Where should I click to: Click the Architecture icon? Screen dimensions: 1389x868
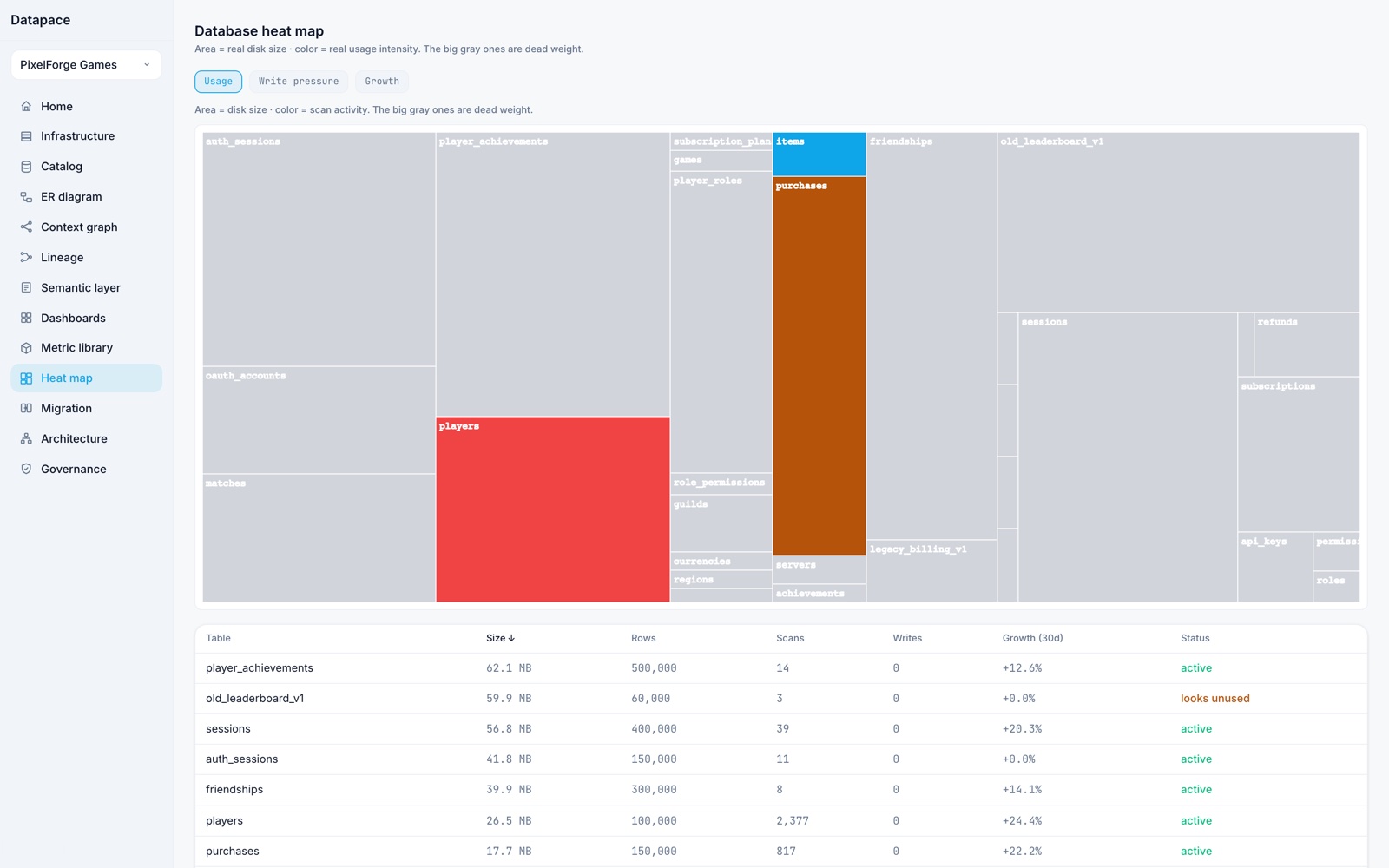point(26,438)
